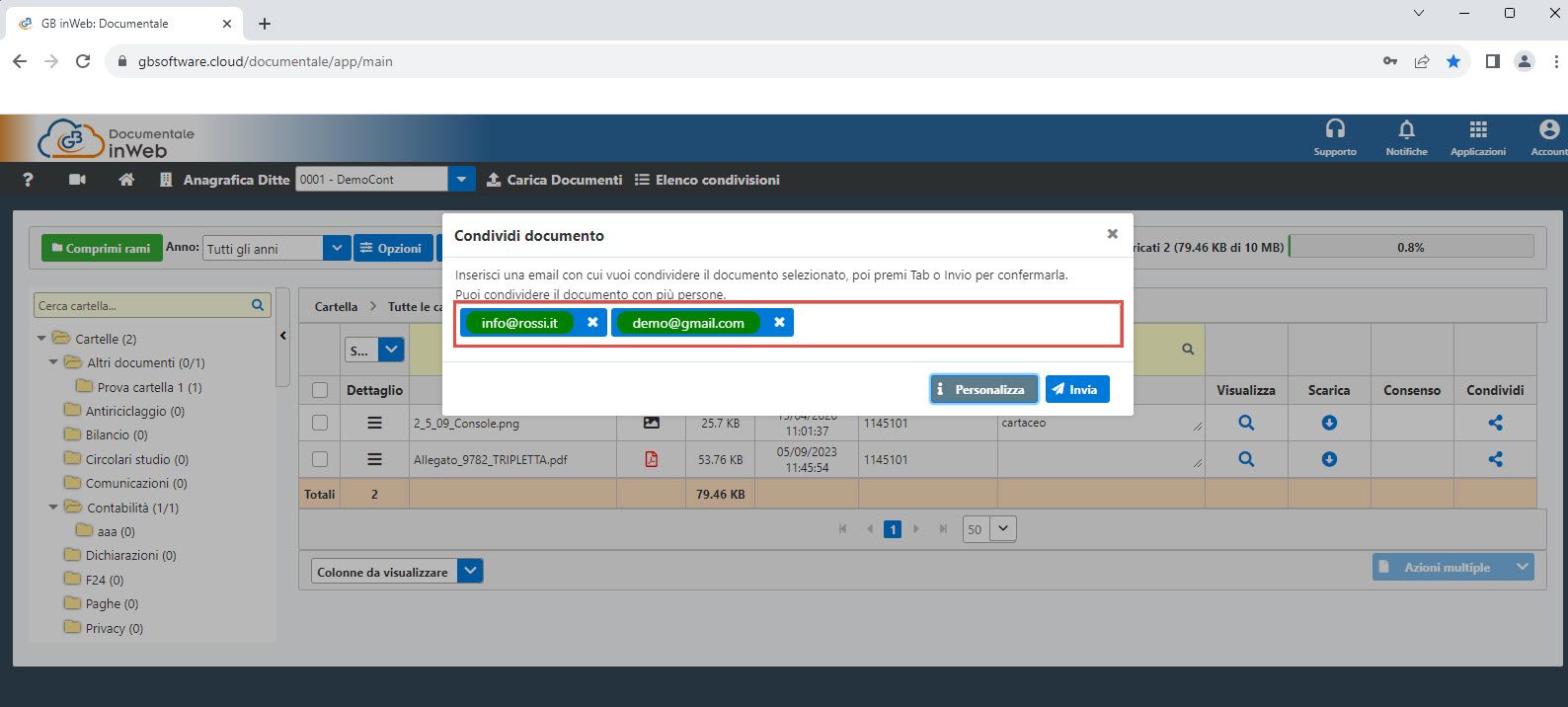The height and width of the screenshot is (707, 1568).
Task: Open the Applicazioni grid icon
Action: pyautogui.click(x=1477, y=129)
